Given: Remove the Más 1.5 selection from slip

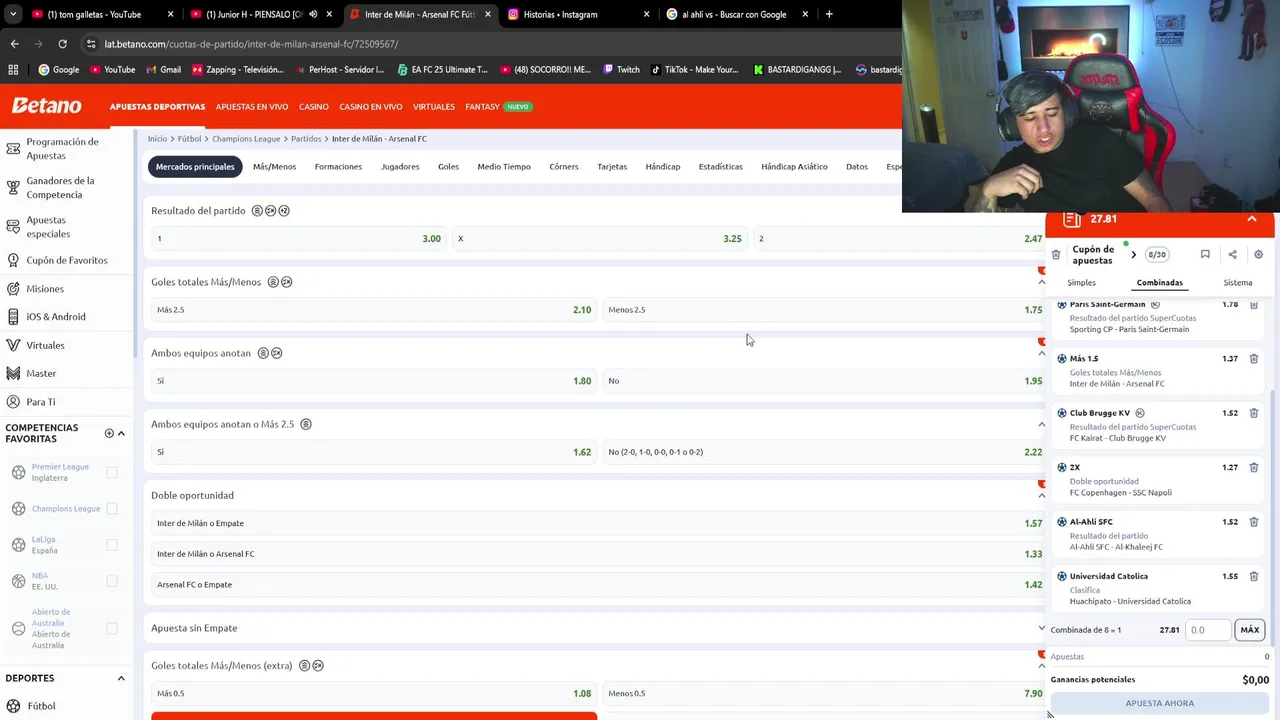Looking at the screenshot, I should click(1253, 359).
